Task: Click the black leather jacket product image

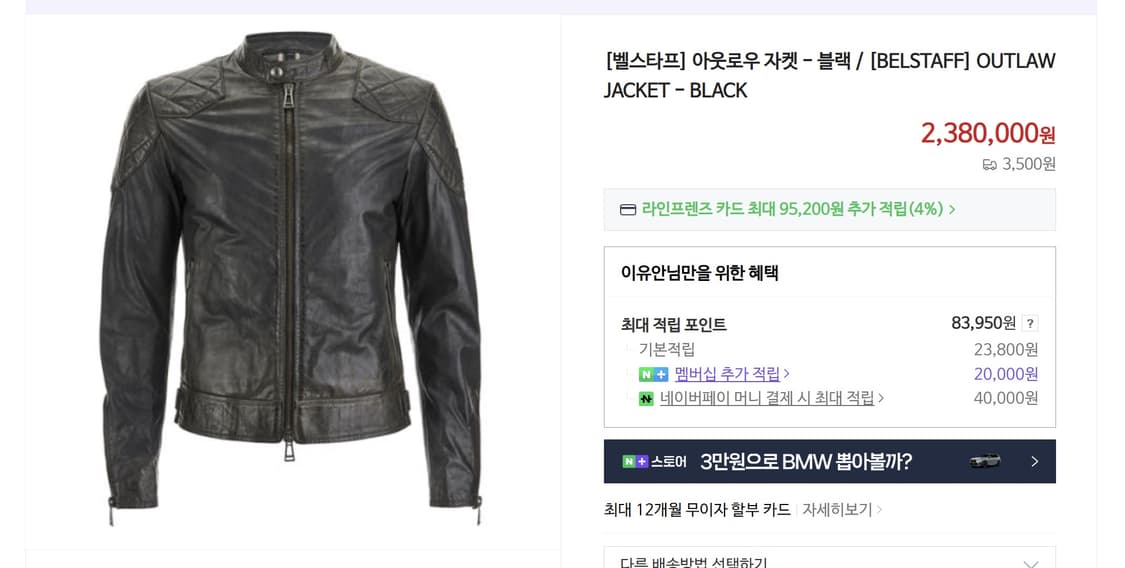Action: pyautogui.click(x=291, y=280)
